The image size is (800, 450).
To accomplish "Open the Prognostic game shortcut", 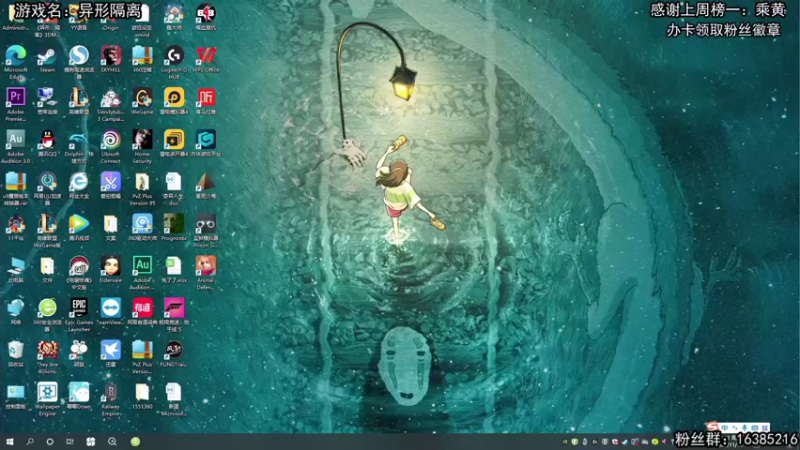I will click(x=174, y=223).
